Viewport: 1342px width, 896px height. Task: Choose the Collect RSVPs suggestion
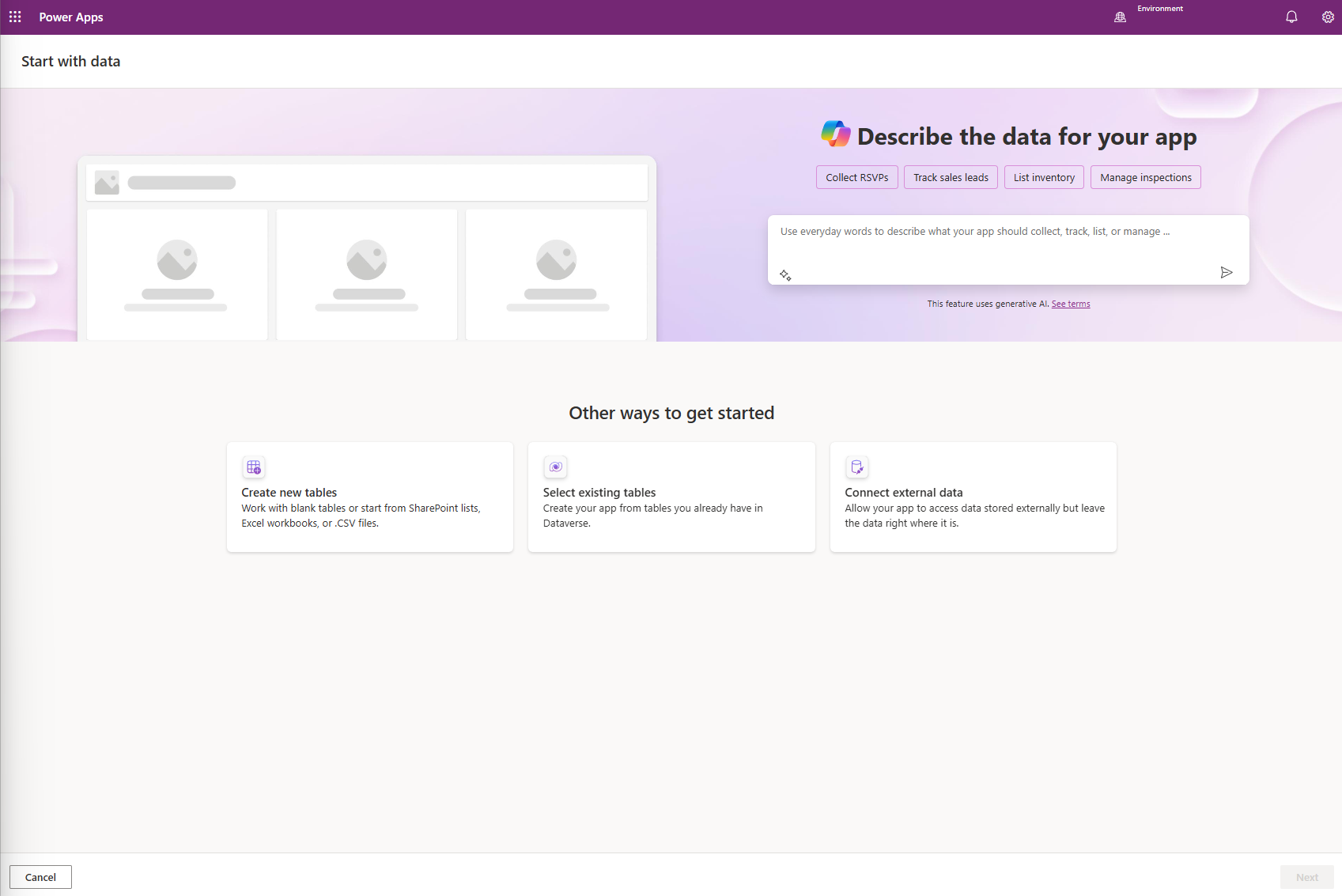857,177
